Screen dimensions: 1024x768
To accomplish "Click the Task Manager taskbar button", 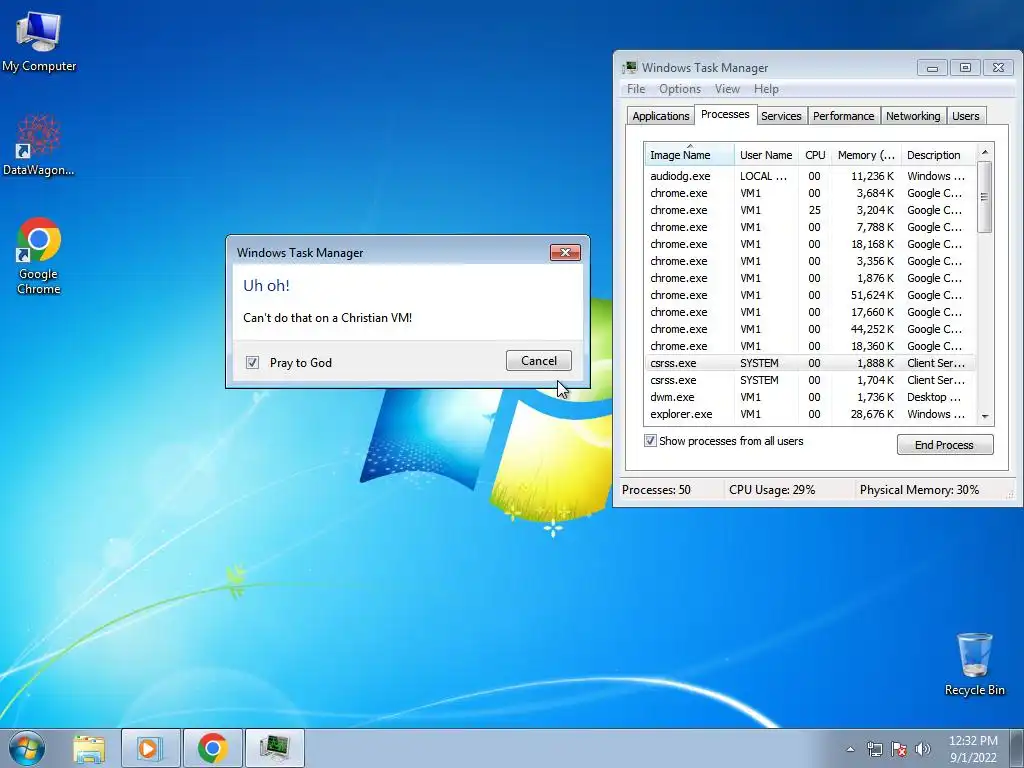I will pos(274,748).
